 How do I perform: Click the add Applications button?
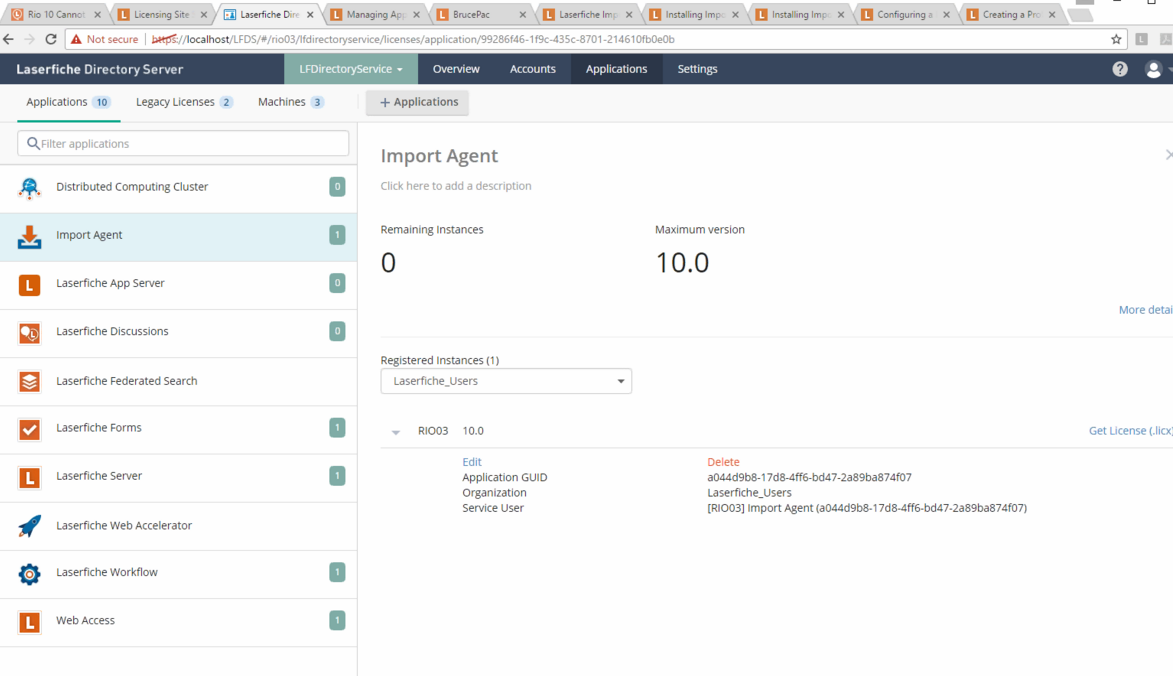[x=417, y=102]
